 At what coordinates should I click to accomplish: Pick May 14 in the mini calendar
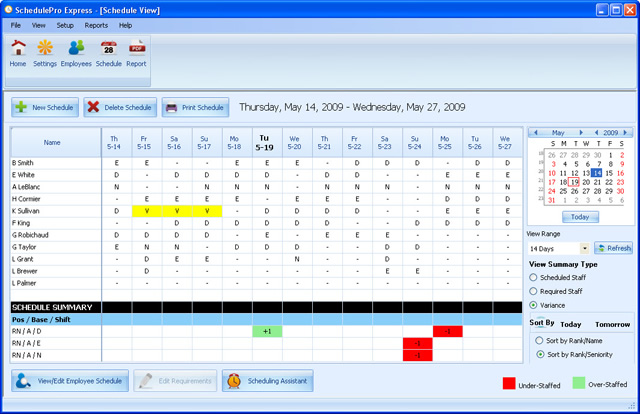click(x=597, y=173)
